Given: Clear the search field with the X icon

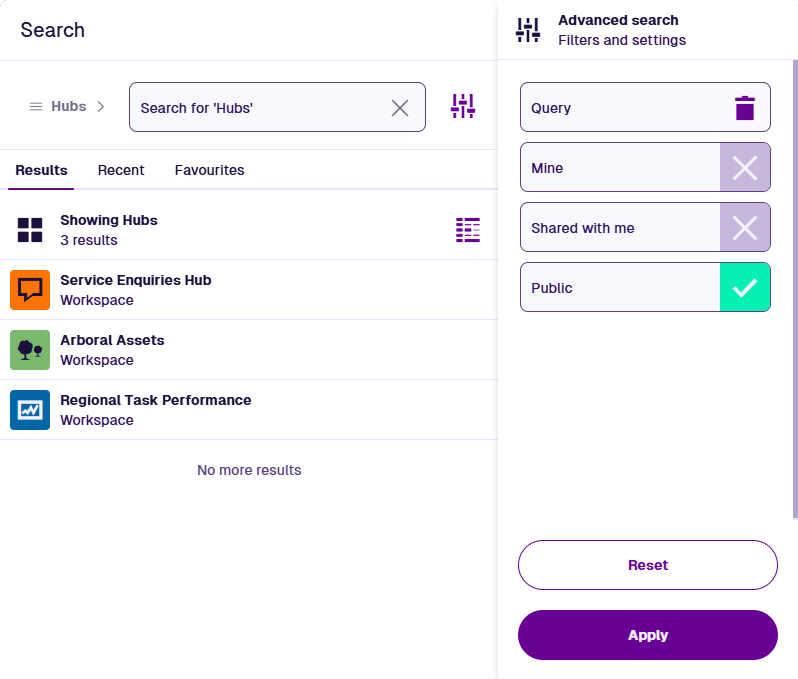Looking at the screenshot, I should point(400,108).
